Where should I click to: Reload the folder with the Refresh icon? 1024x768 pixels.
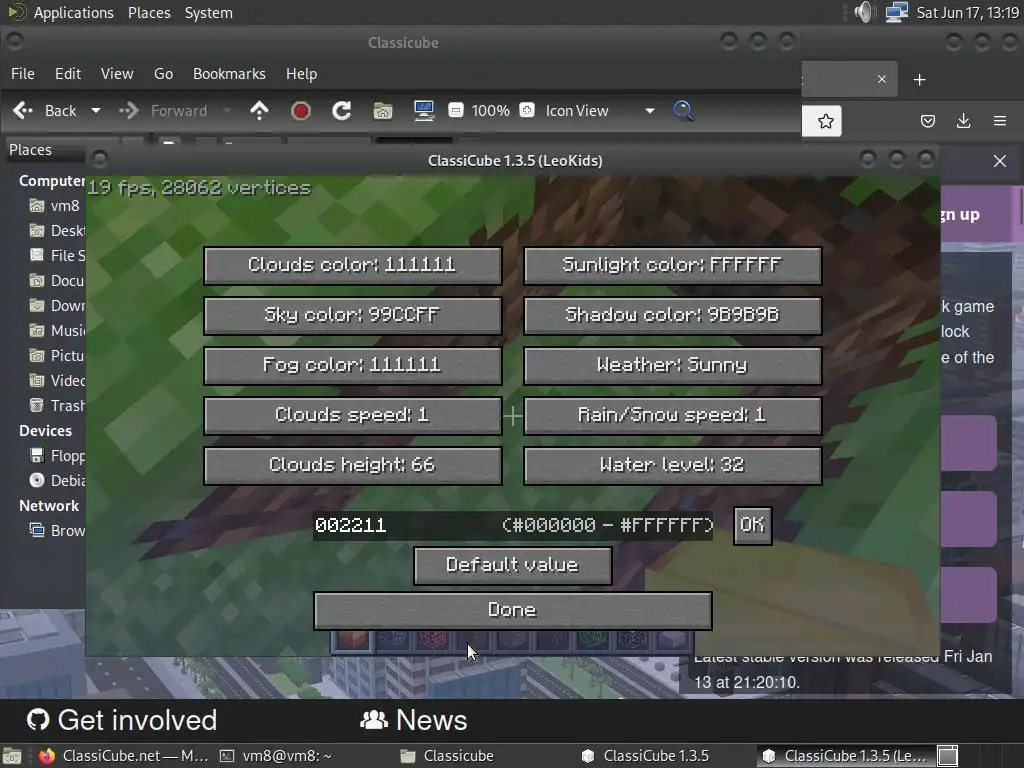[342, 111]
